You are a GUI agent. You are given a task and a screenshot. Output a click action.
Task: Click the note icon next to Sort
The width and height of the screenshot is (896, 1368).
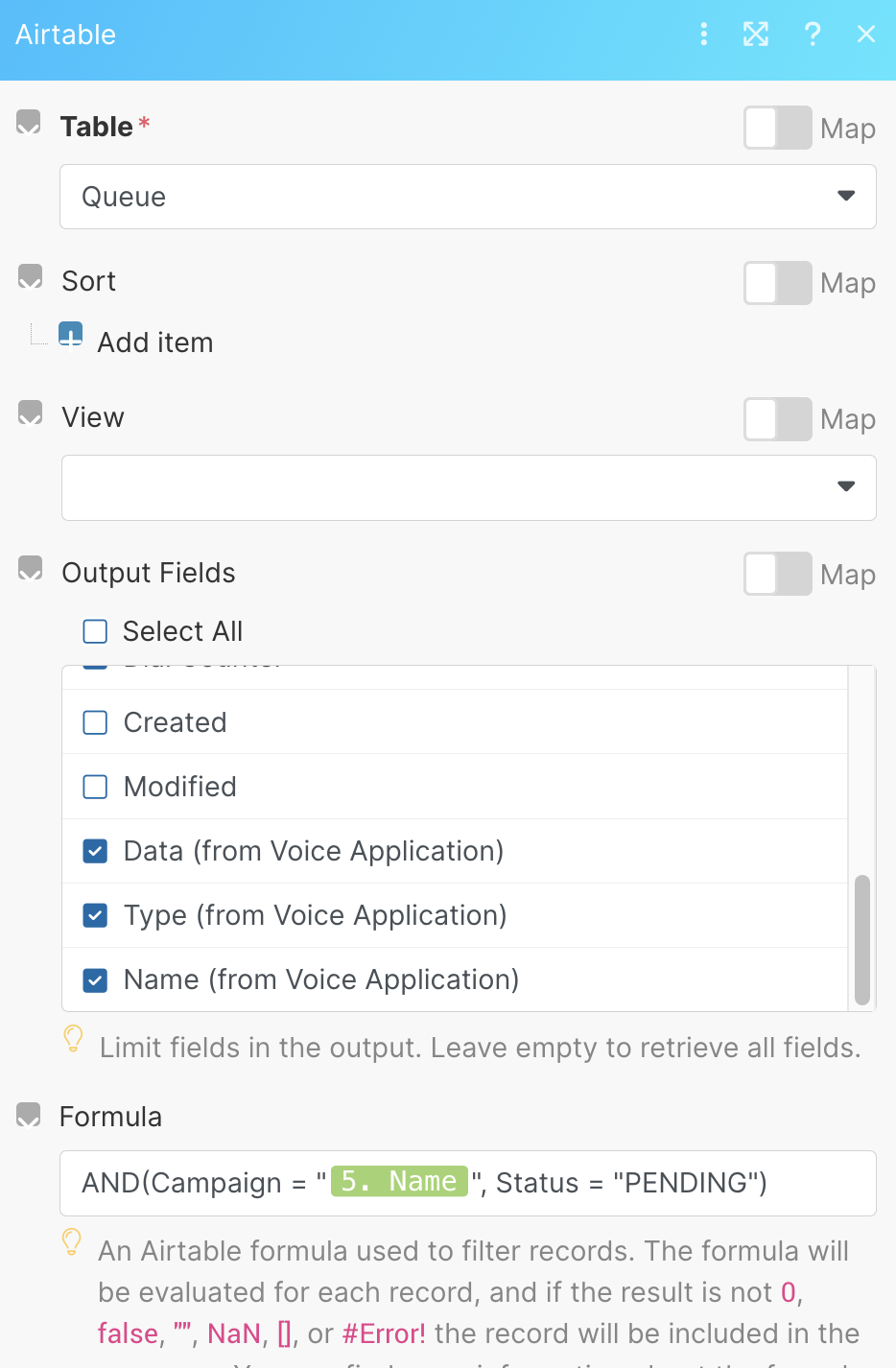(31, 278)
